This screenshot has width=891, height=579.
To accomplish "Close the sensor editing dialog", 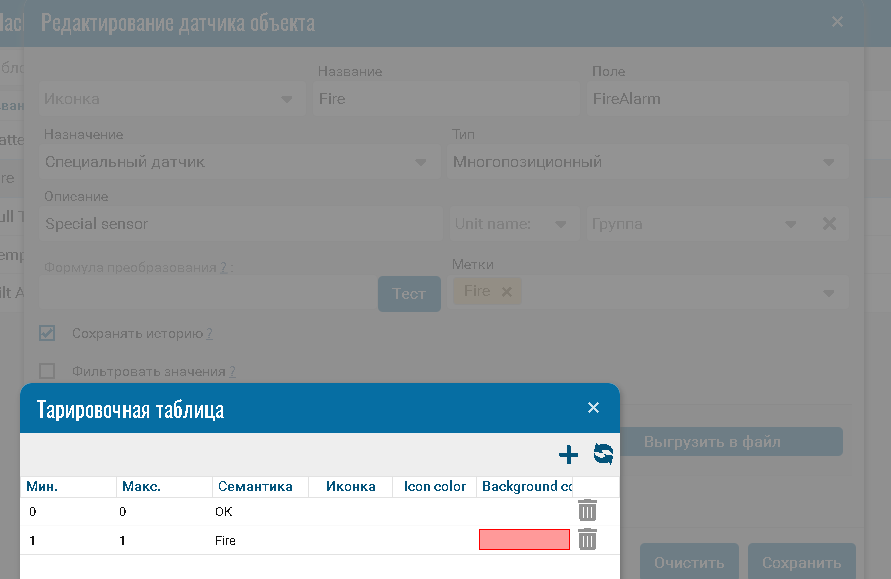I will (x=837, y=22).
